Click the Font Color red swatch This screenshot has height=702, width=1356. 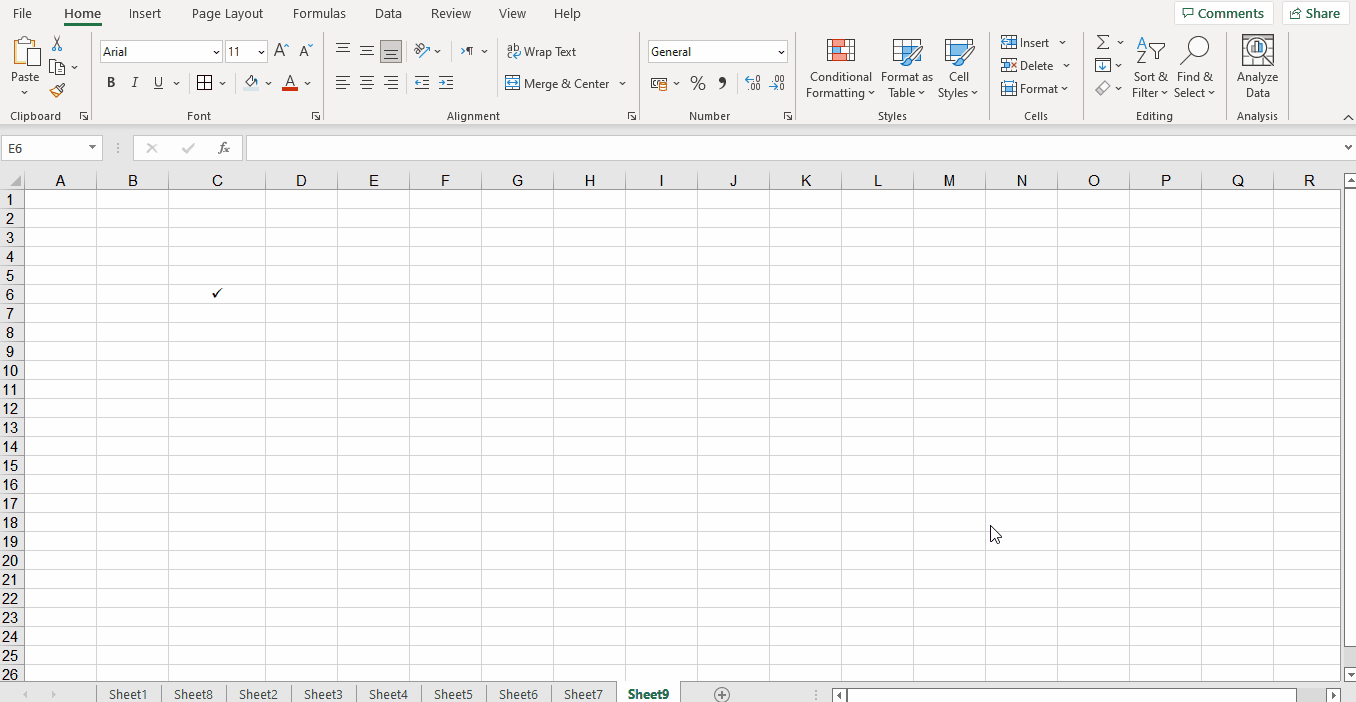point(290,90)
